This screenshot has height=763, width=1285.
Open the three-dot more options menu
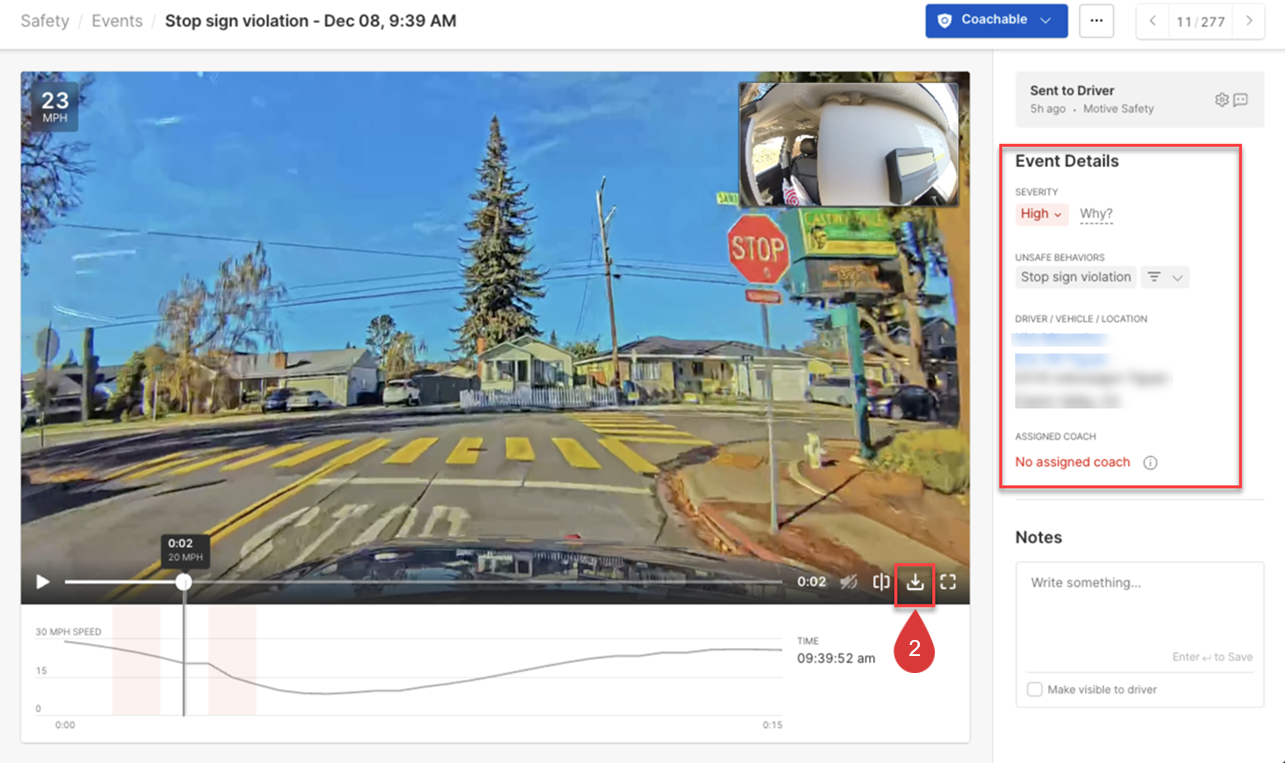point(1096,21)
